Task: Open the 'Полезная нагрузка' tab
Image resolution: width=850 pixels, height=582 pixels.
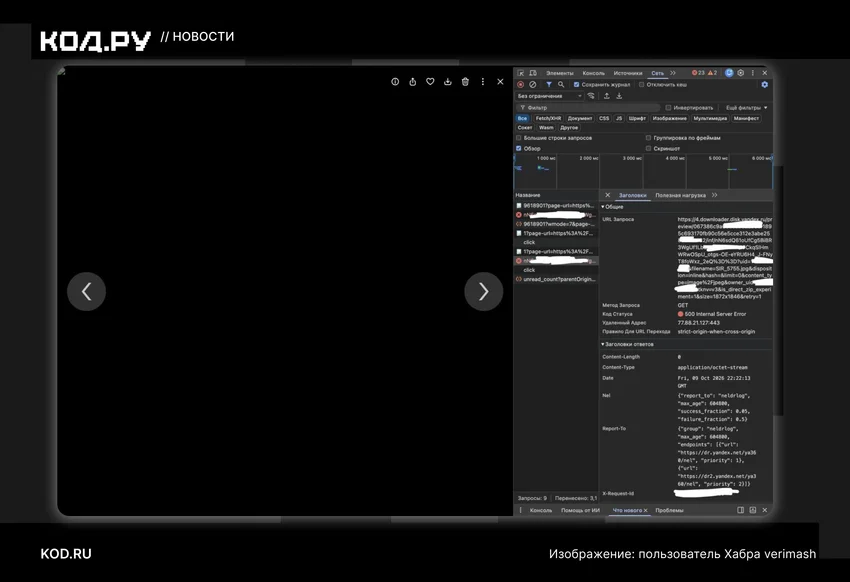Action: tap(680, 195)
